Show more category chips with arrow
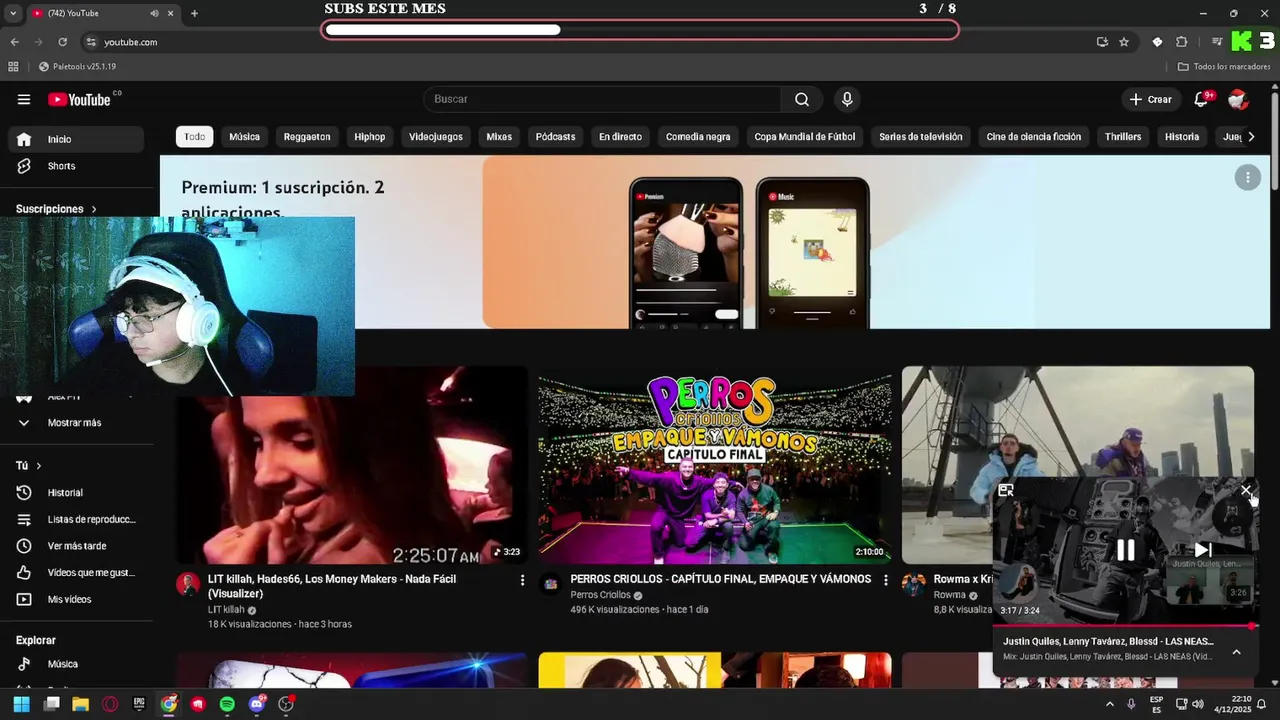The height and width of the screenshot is (720, 1280). click(x=1250, y=137)
